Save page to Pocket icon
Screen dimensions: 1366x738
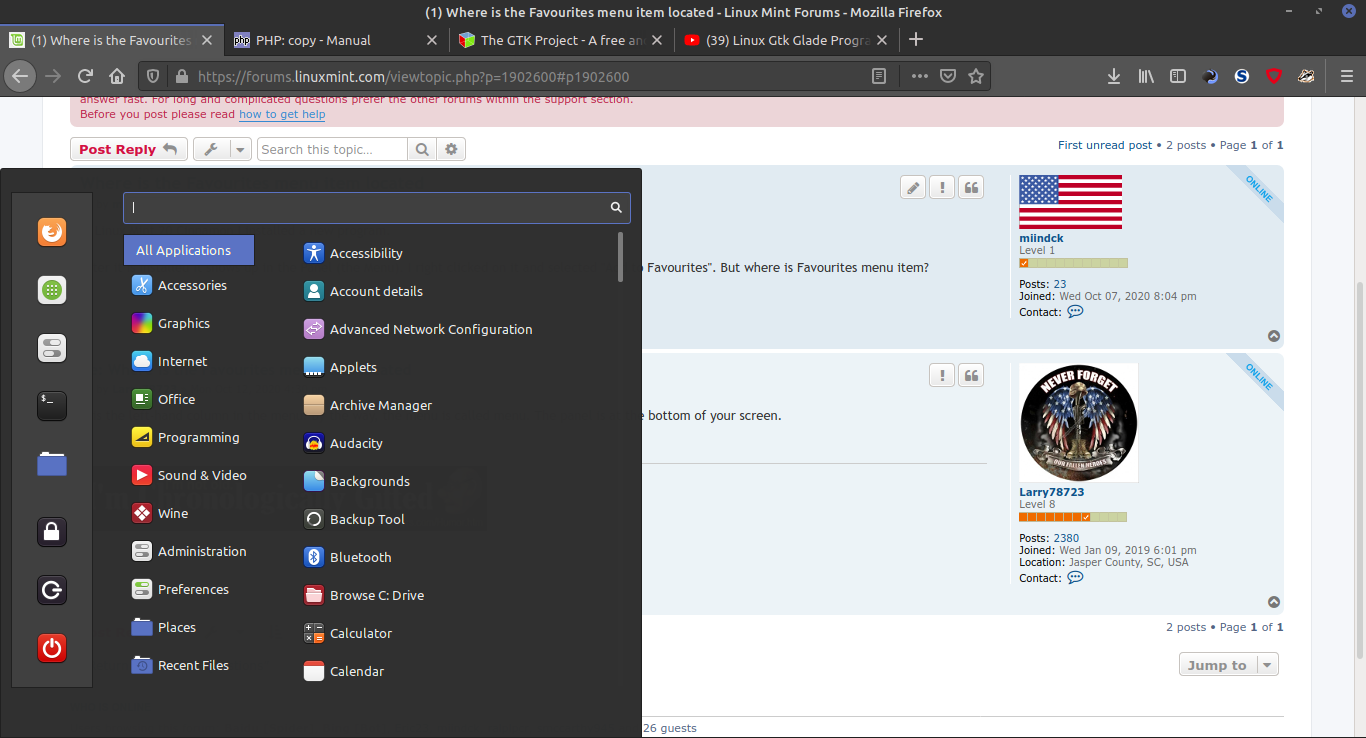click(948, 76)
